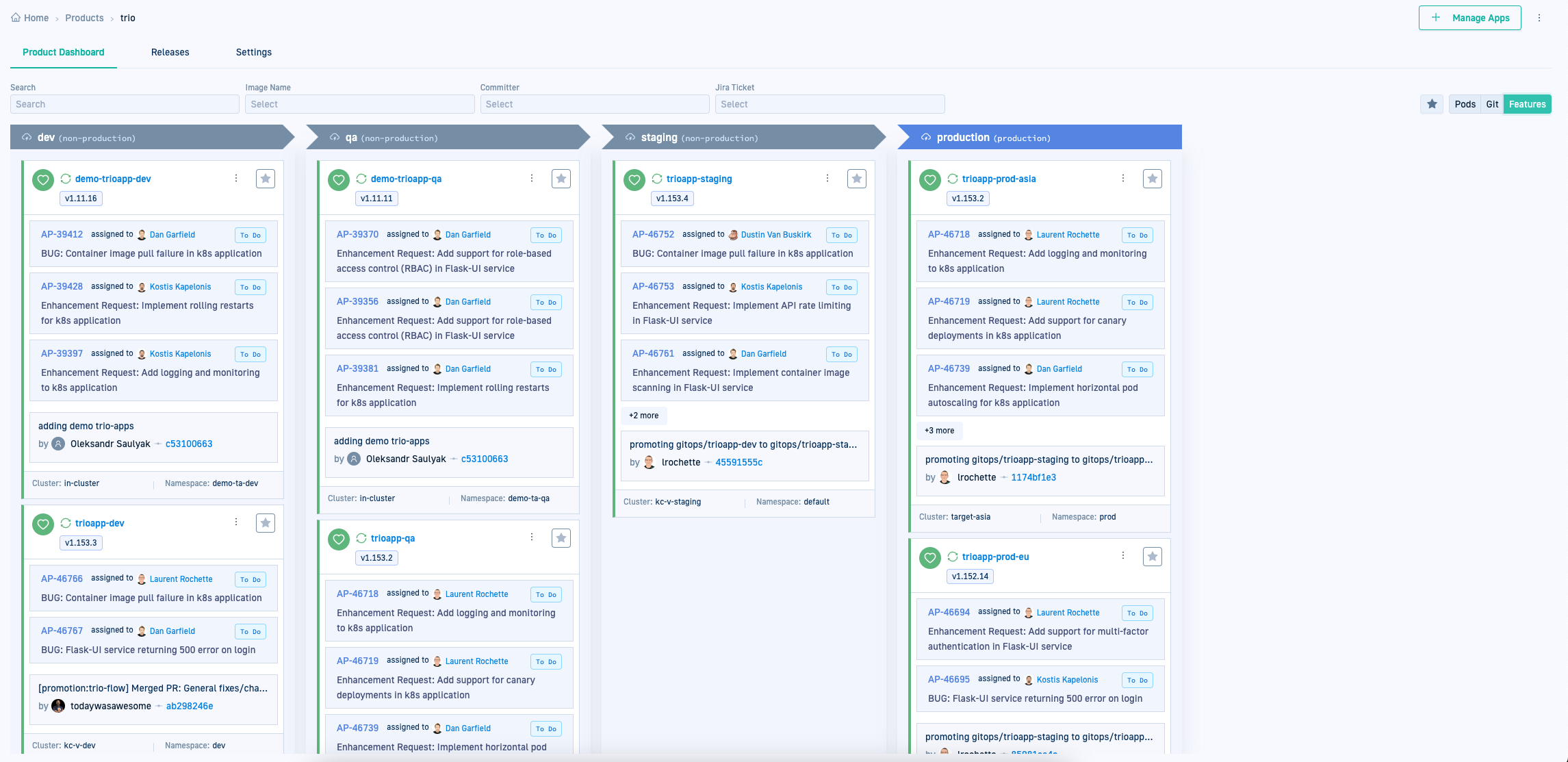Click heart icon on trioapp-prod-eu card
The image size is (1568, 762).
tap(930, 558)
